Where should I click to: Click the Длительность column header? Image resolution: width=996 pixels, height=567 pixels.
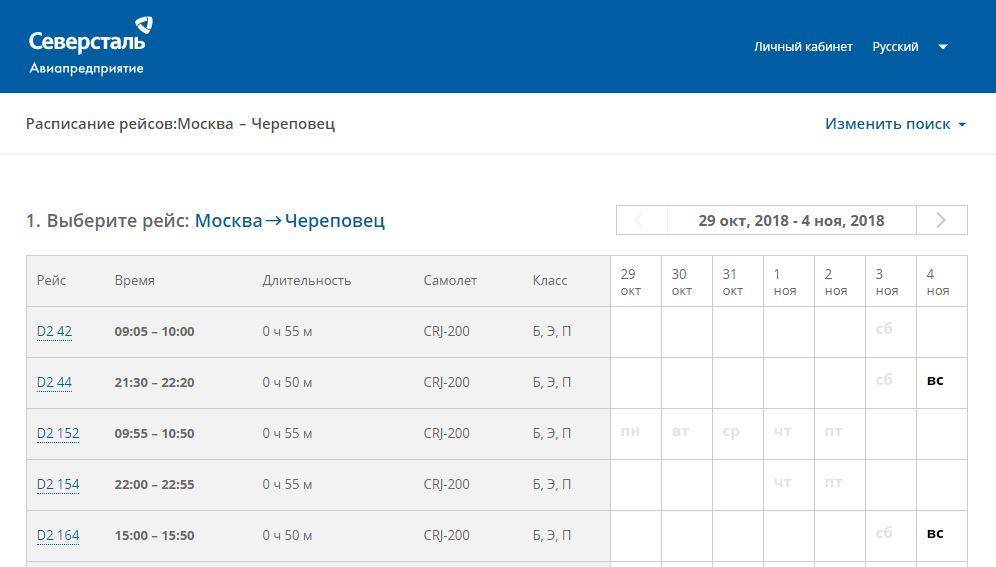pos(307,280)
